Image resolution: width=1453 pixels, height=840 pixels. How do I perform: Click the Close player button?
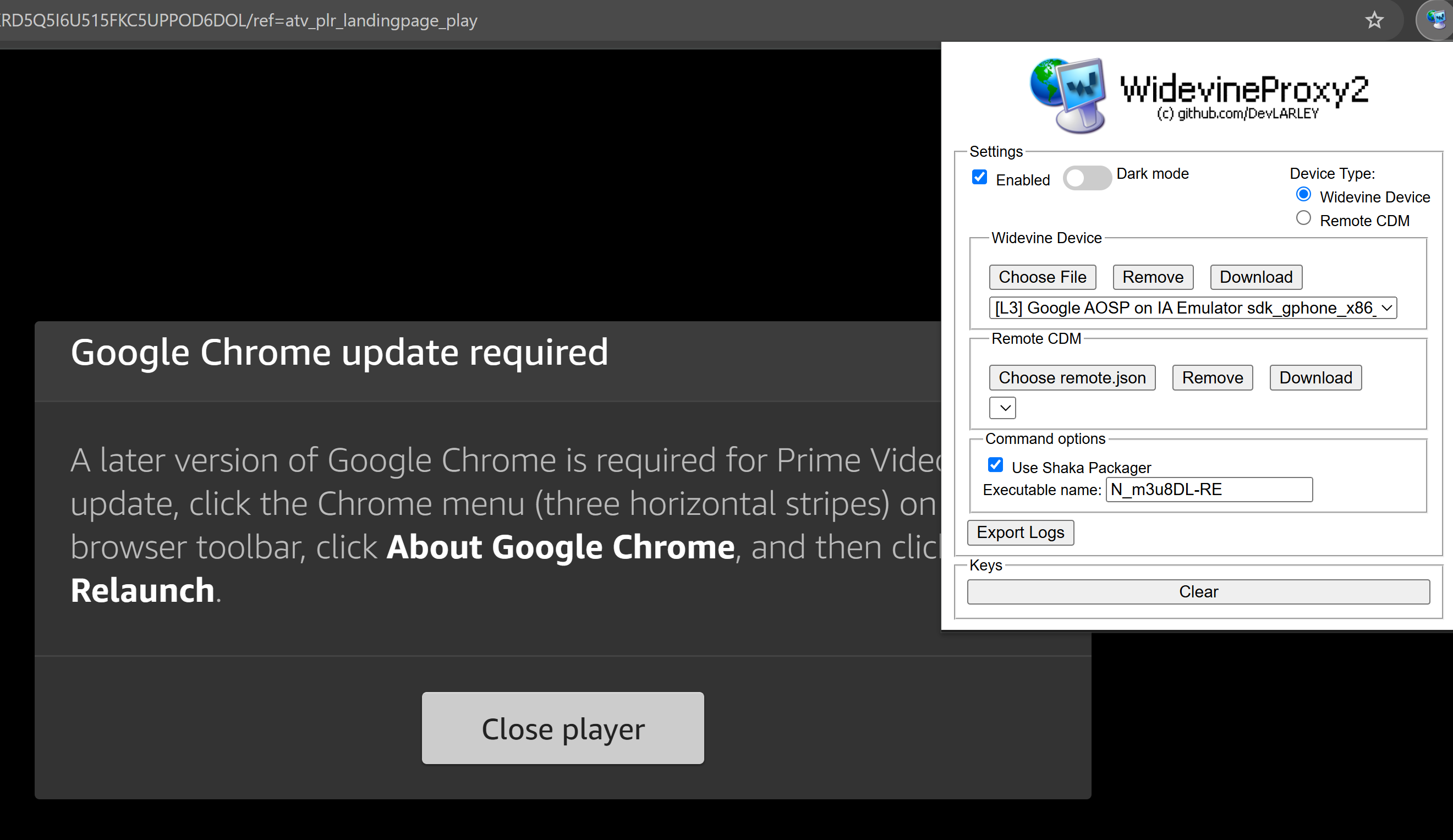coord(562,728)
